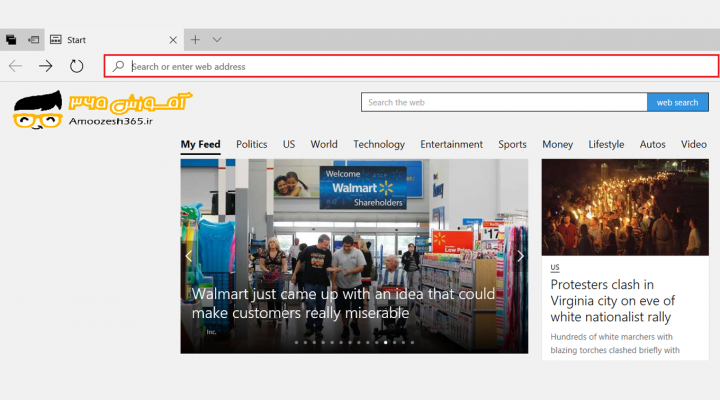Open the Lifestyle category

[606, 144]
